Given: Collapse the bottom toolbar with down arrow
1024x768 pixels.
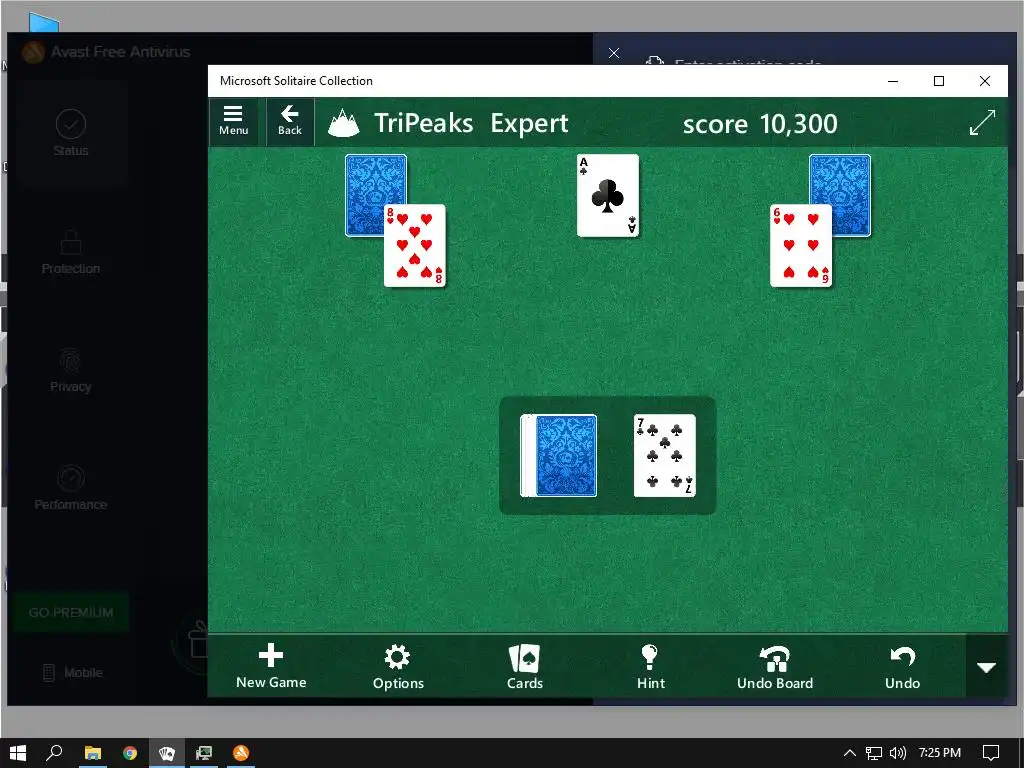Looking at the screenshot, I should (986, 667).
